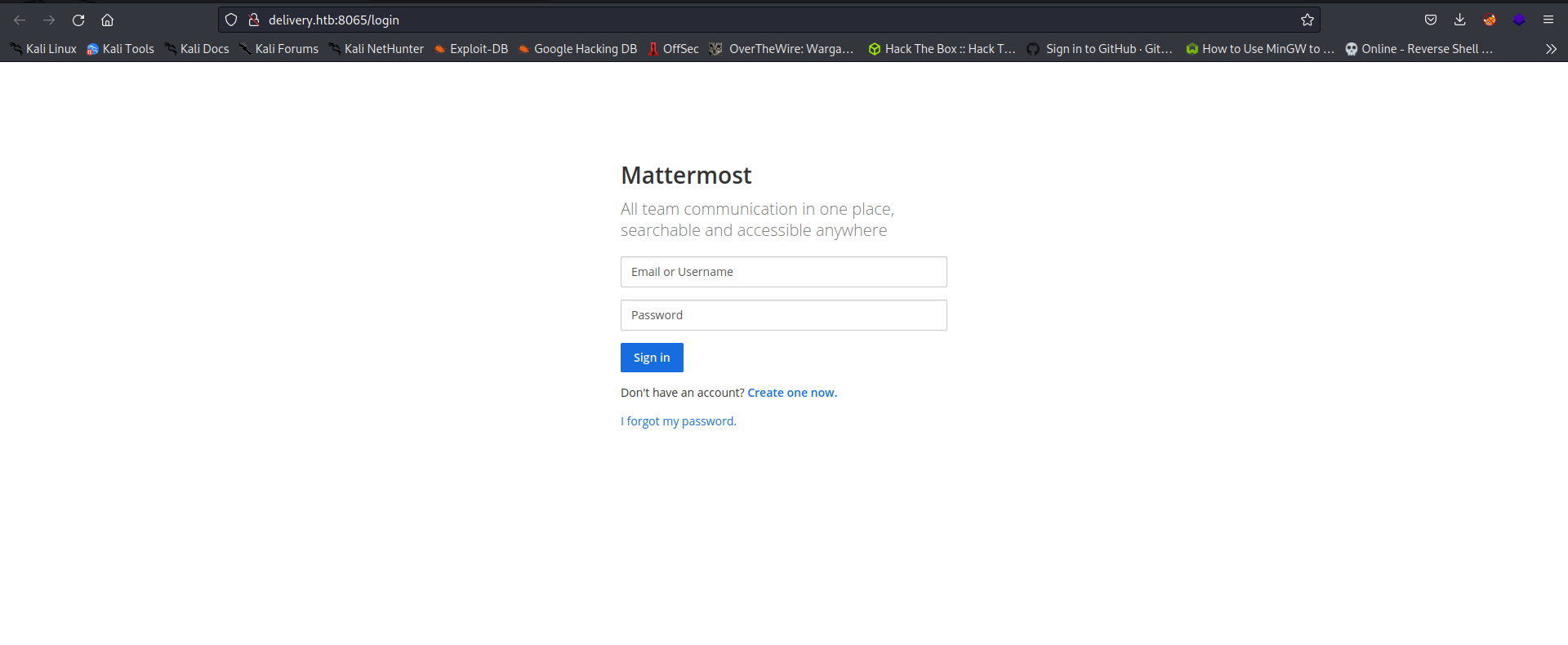Go back to the previous page
The height and width of the screenshot is (645, 1568).
20,20
